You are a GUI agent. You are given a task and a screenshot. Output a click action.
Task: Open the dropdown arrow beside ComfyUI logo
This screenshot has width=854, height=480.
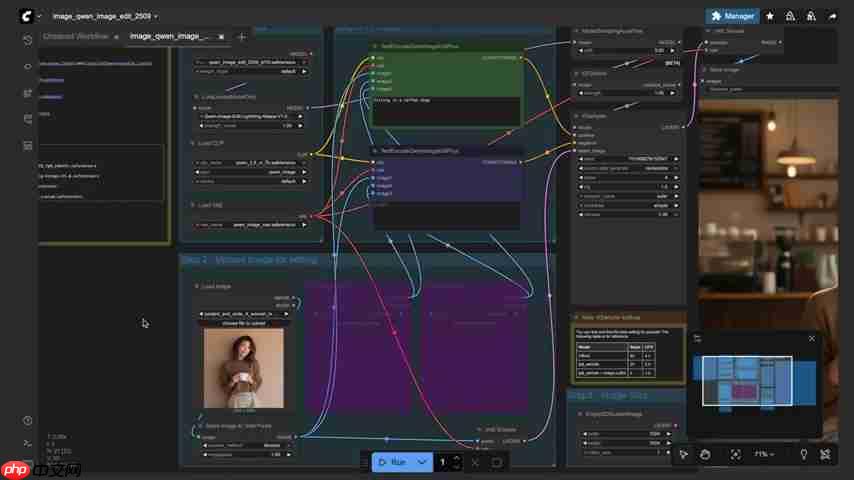click(39, 16)
